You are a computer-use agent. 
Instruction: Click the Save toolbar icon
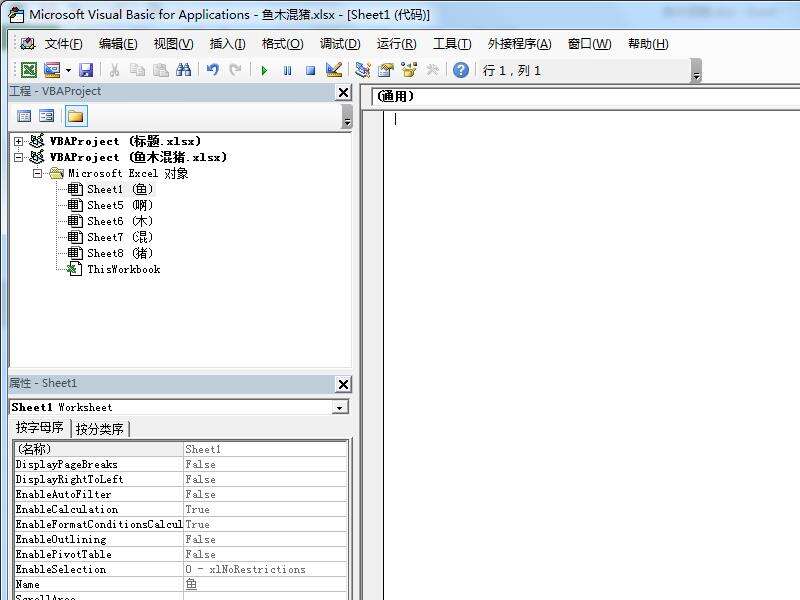(x=88, y=70)
